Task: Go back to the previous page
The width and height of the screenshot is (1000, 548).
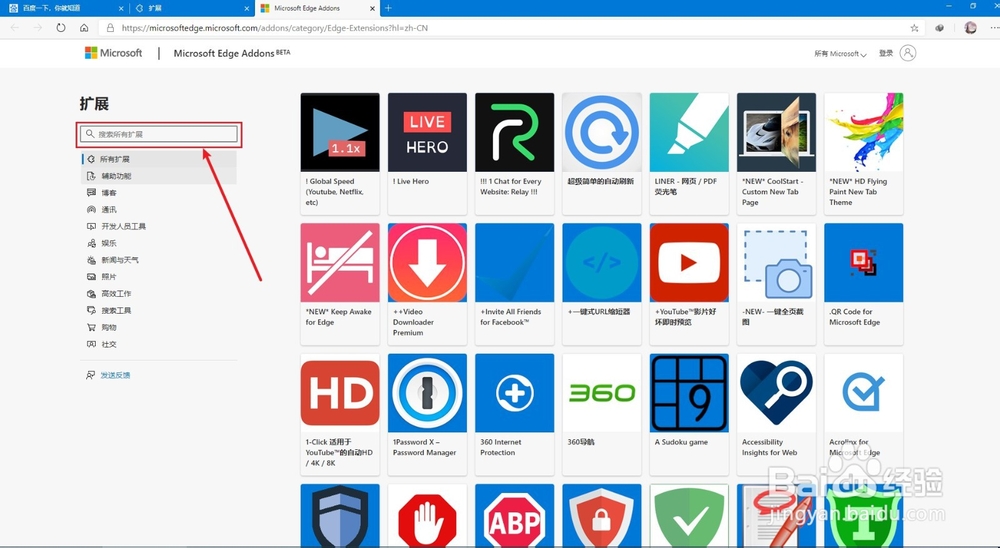Action: (x=15, y=28)
